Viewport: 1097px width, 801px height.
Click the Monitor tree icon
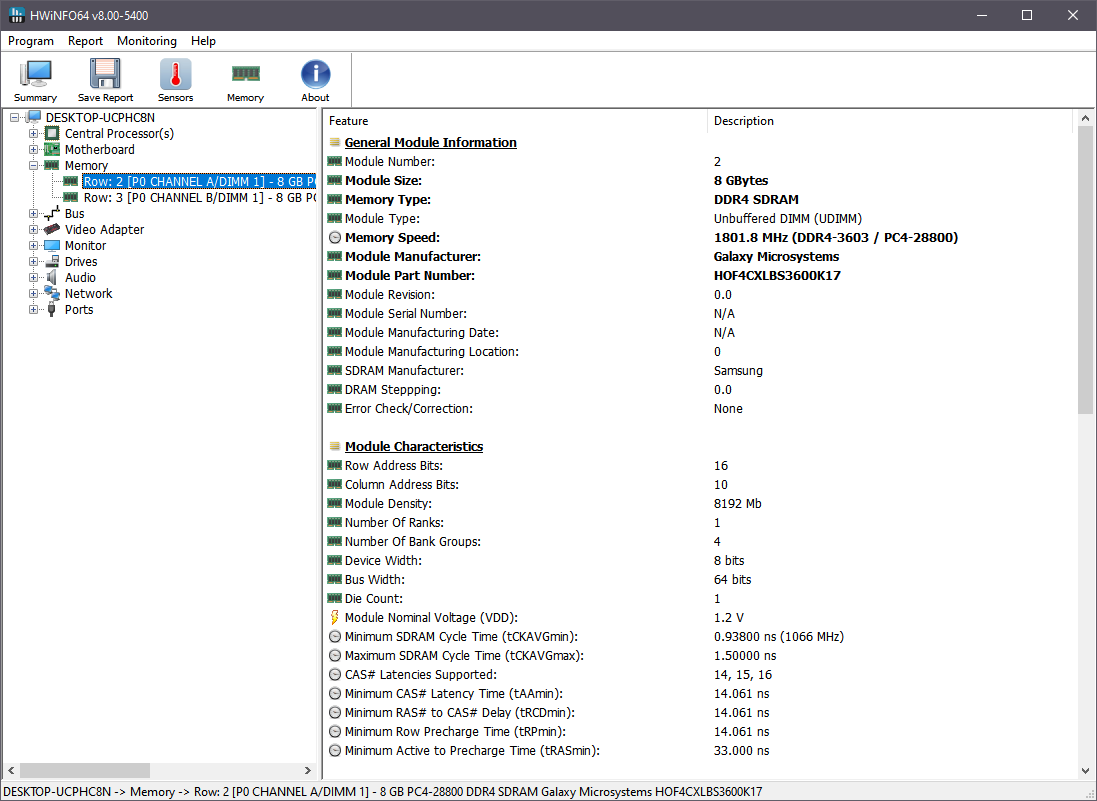pos(52,246)
